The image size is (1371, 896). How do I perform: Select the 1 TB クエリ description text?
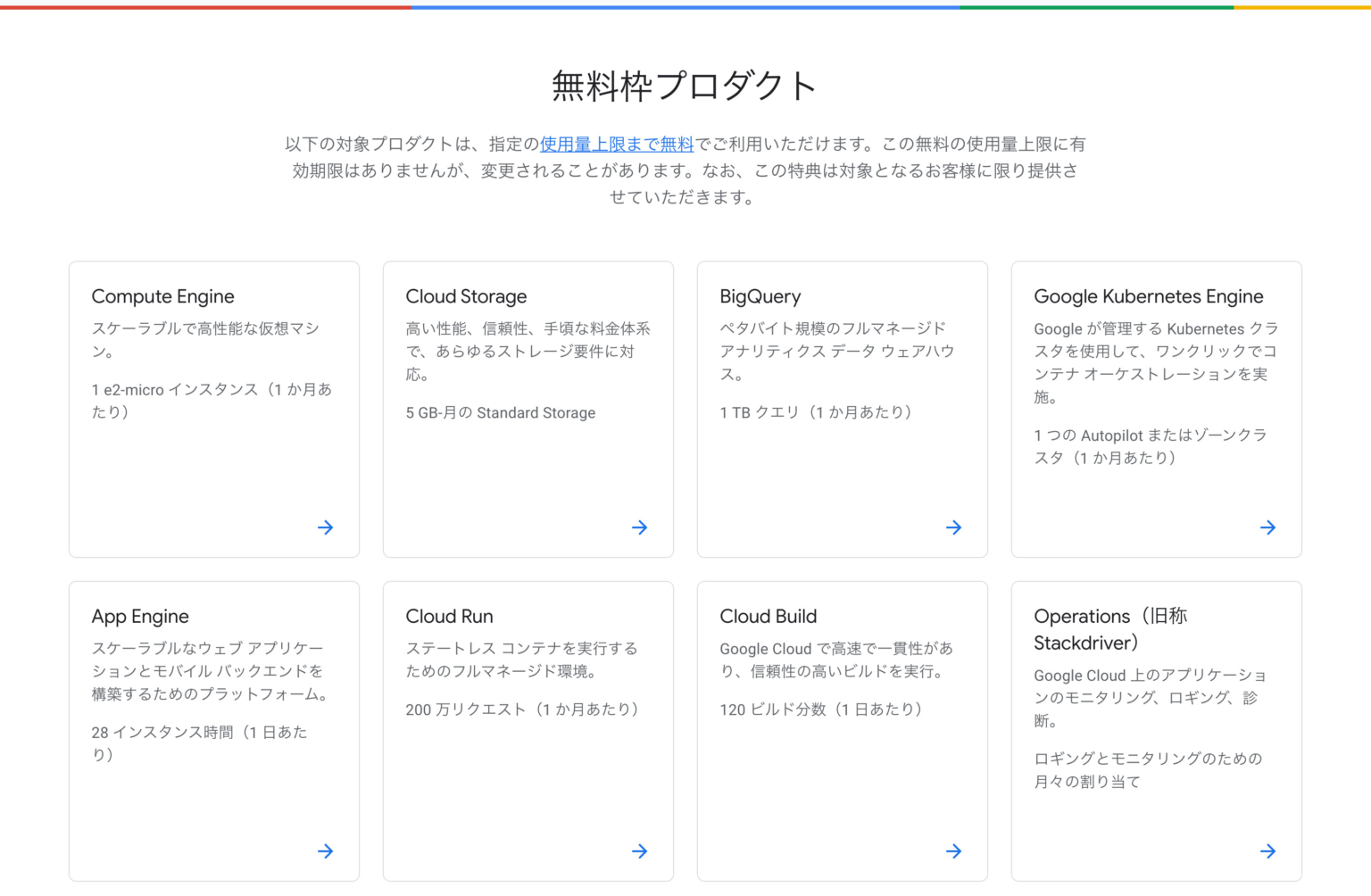816,412
